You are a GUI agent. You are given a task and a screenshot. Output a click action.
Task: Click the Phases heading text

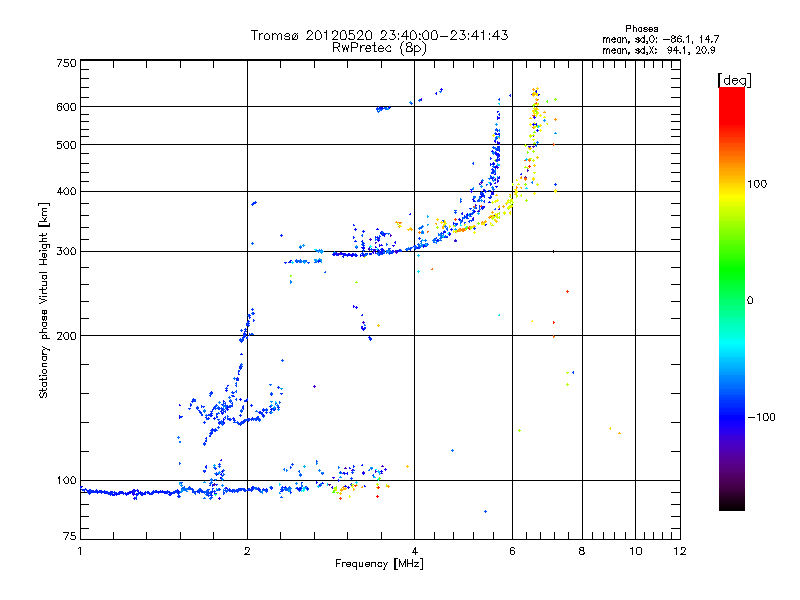pos(641,28)
